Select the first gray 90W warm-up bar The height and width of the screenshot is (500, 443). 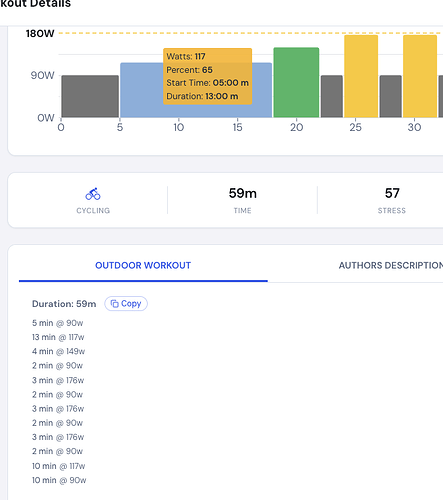(90, 96)
